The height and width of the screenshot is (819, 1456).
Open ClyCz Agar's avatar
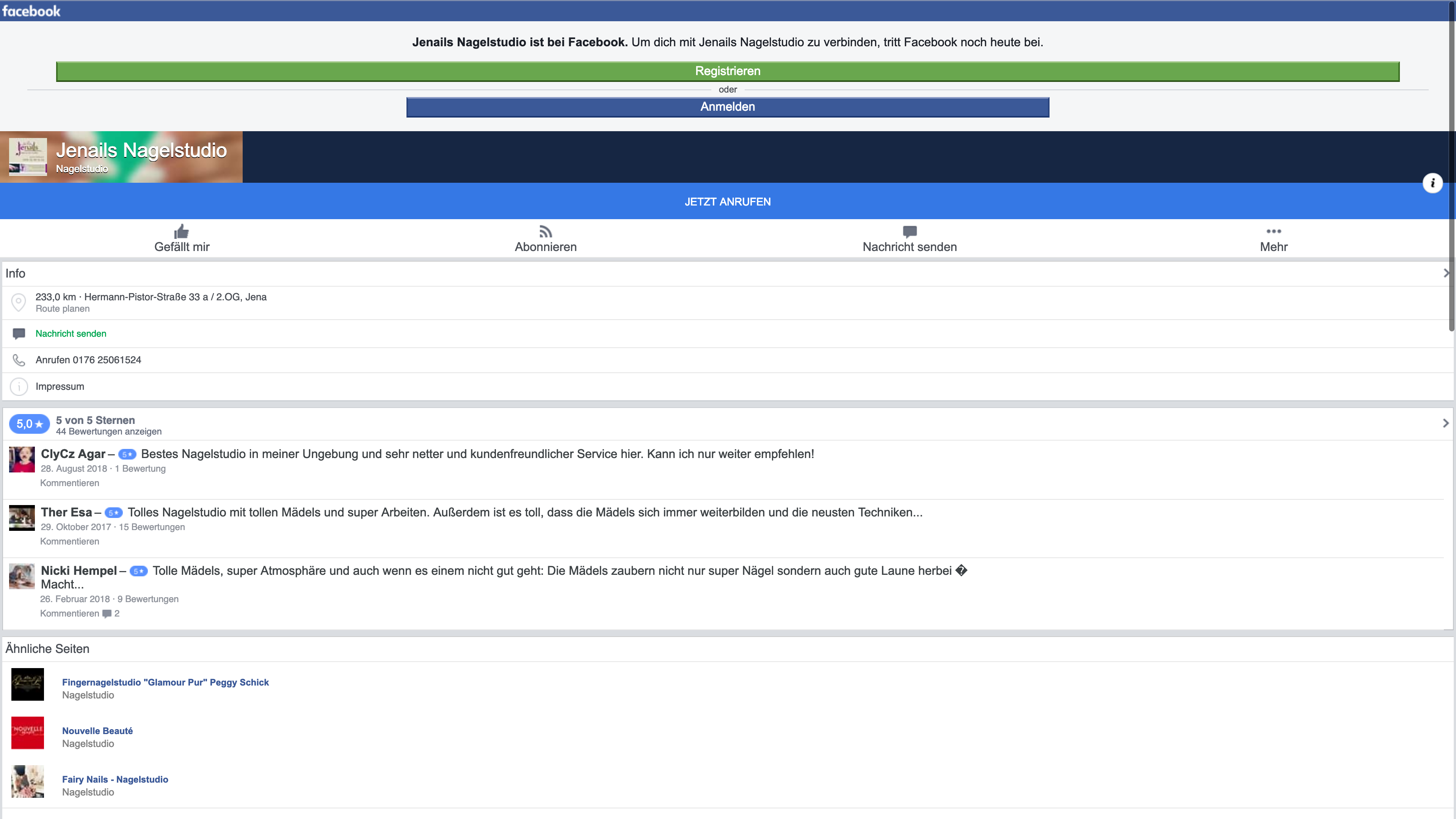[22, 459]
